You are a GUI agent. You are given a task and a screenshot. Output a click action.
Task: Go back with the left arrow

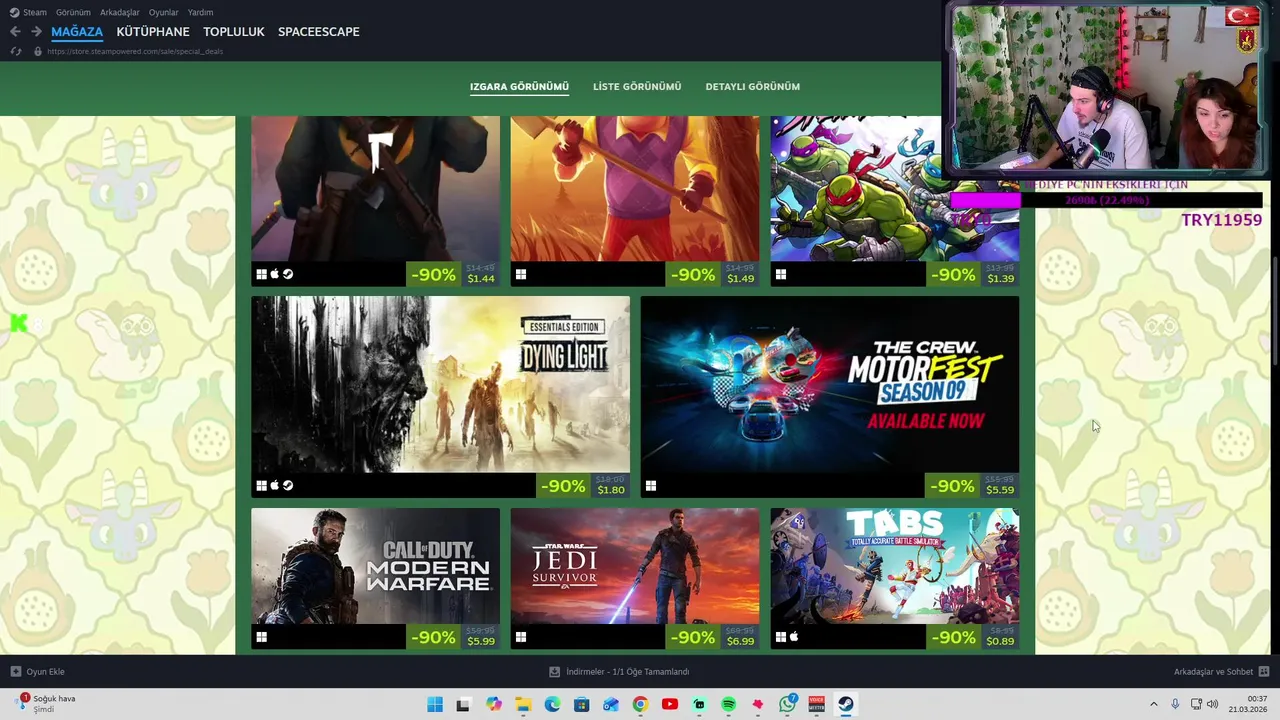[x=15, y=32]
